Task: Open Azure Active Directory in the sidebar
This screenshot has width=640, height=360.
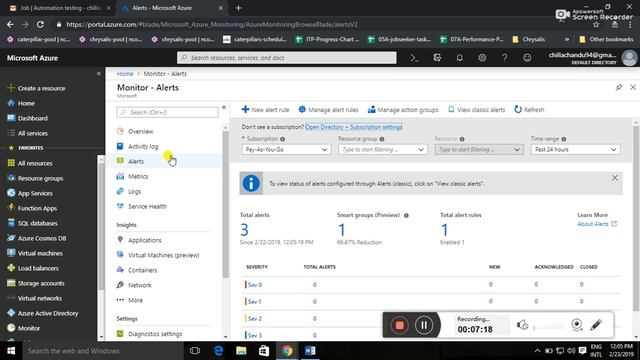Action: [49, 313]
